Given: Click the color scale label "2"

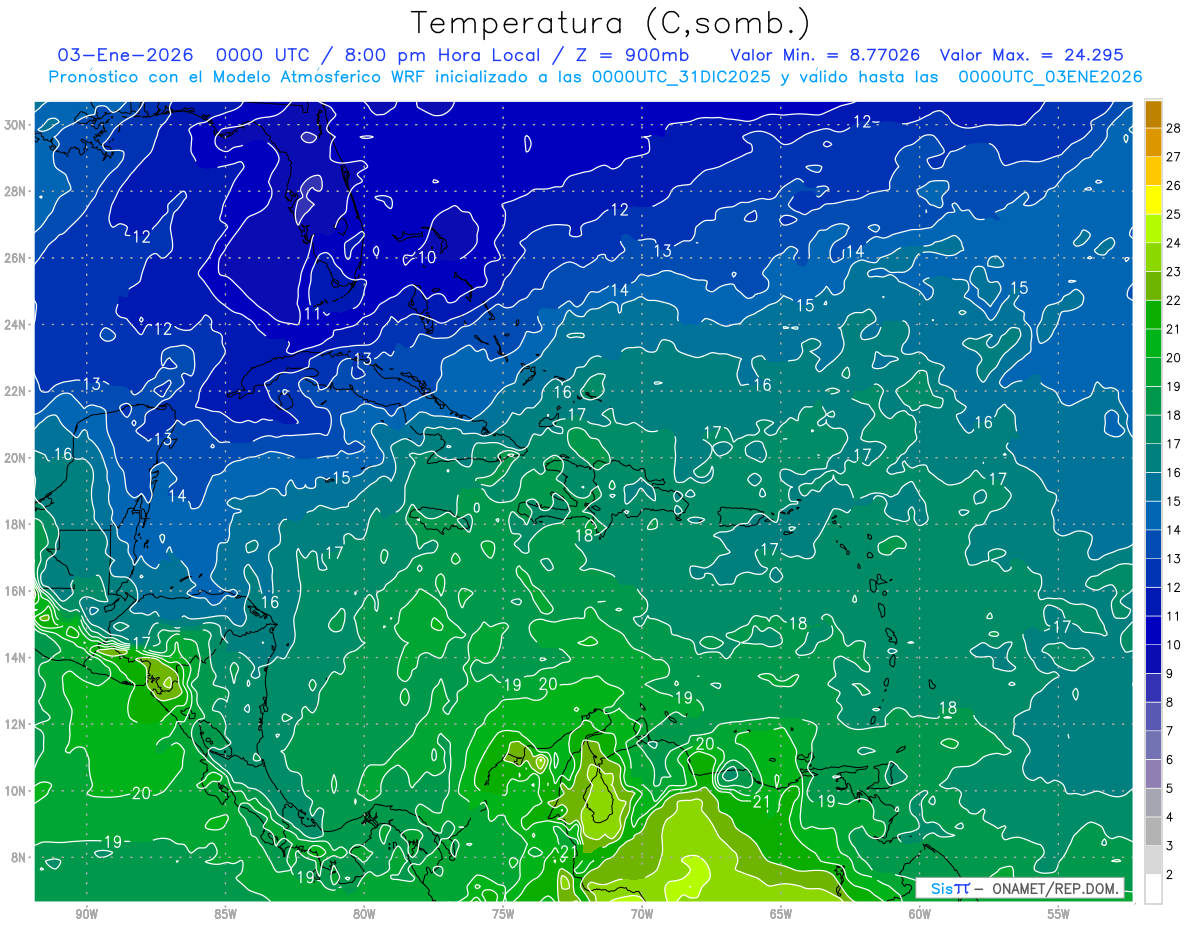Looking at the screenshot, I should pyautogui.click(x=1170, y=875).
